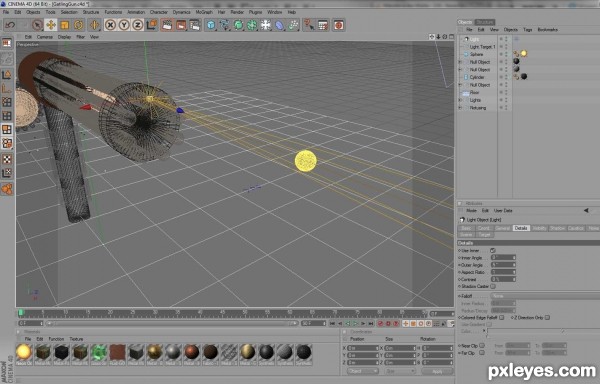This screenshot has width=600, height=384.
Task: Open the Falloff dropdown set to None
Action: 545,296
